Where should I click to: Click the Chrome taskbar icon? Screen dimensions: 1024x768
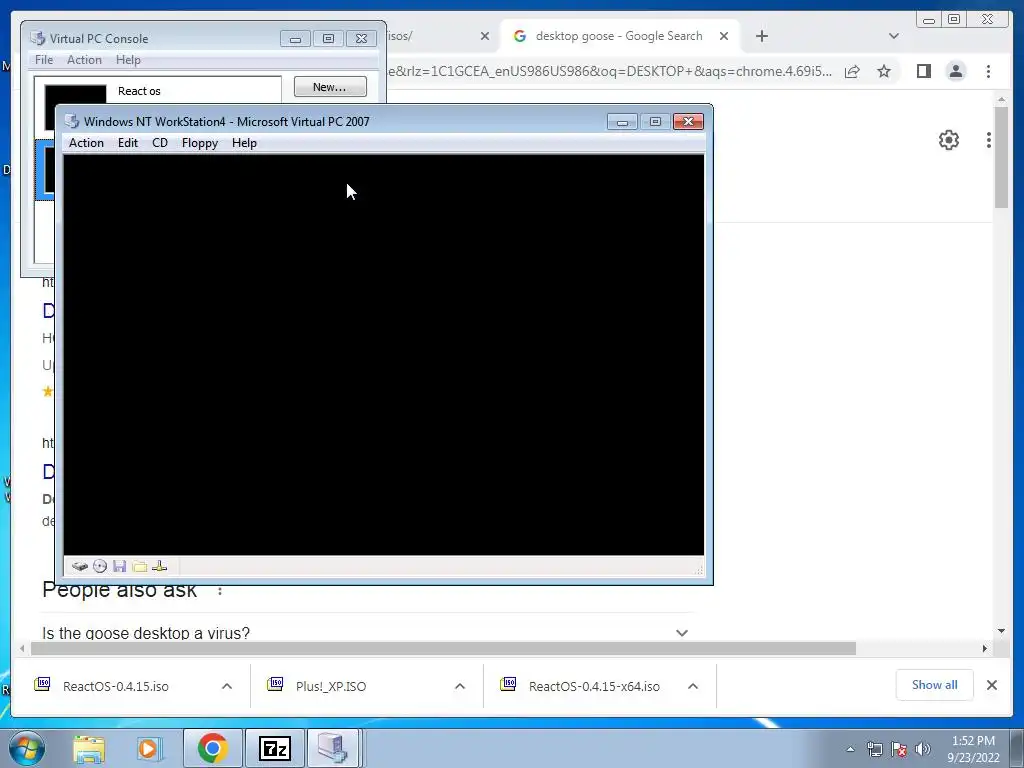pyautogui.click(x=212, y=748)
